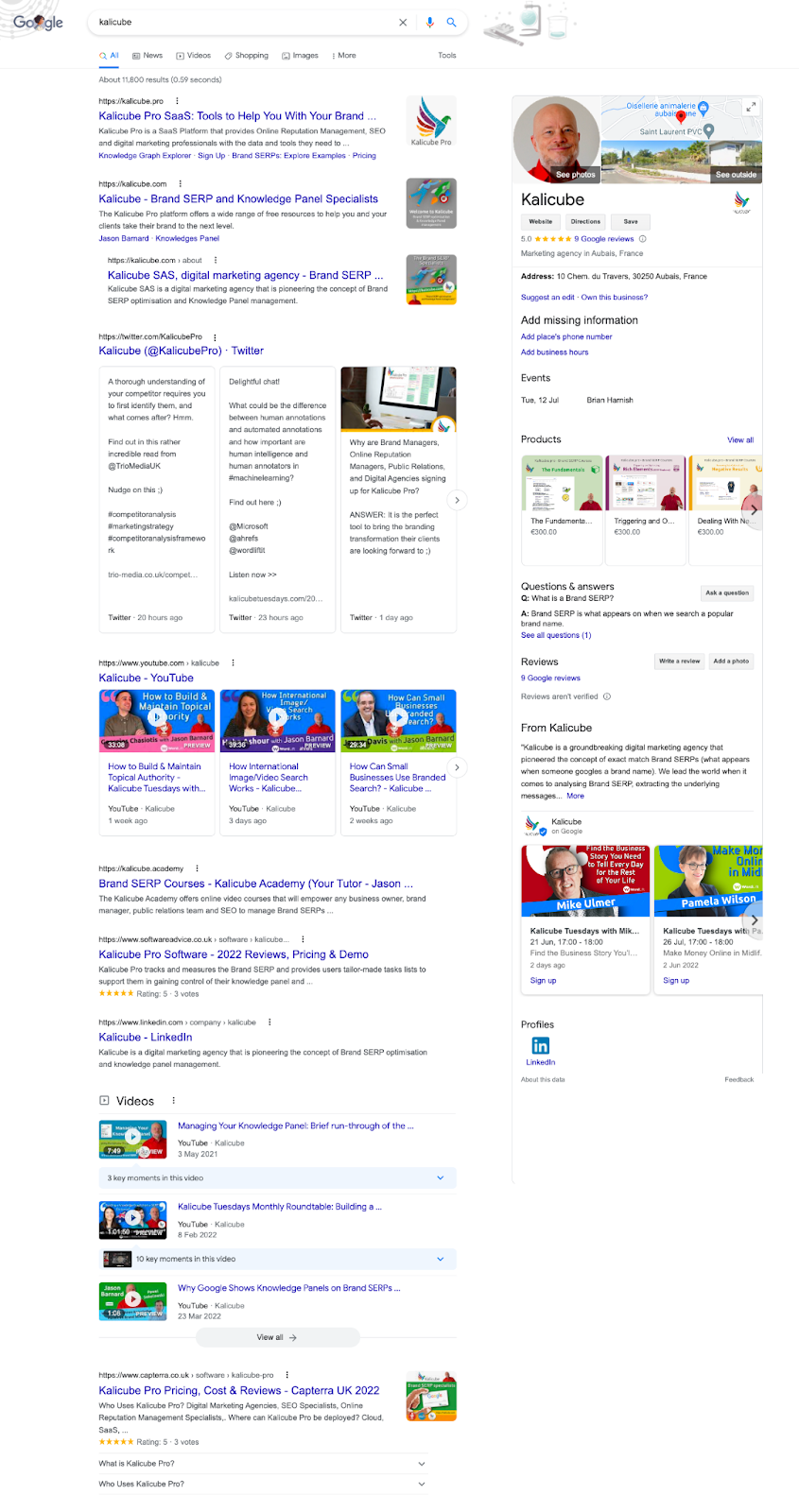Open options menu for YouTube result
This screenshot has height=1512, width=799.
click(233, 663)
